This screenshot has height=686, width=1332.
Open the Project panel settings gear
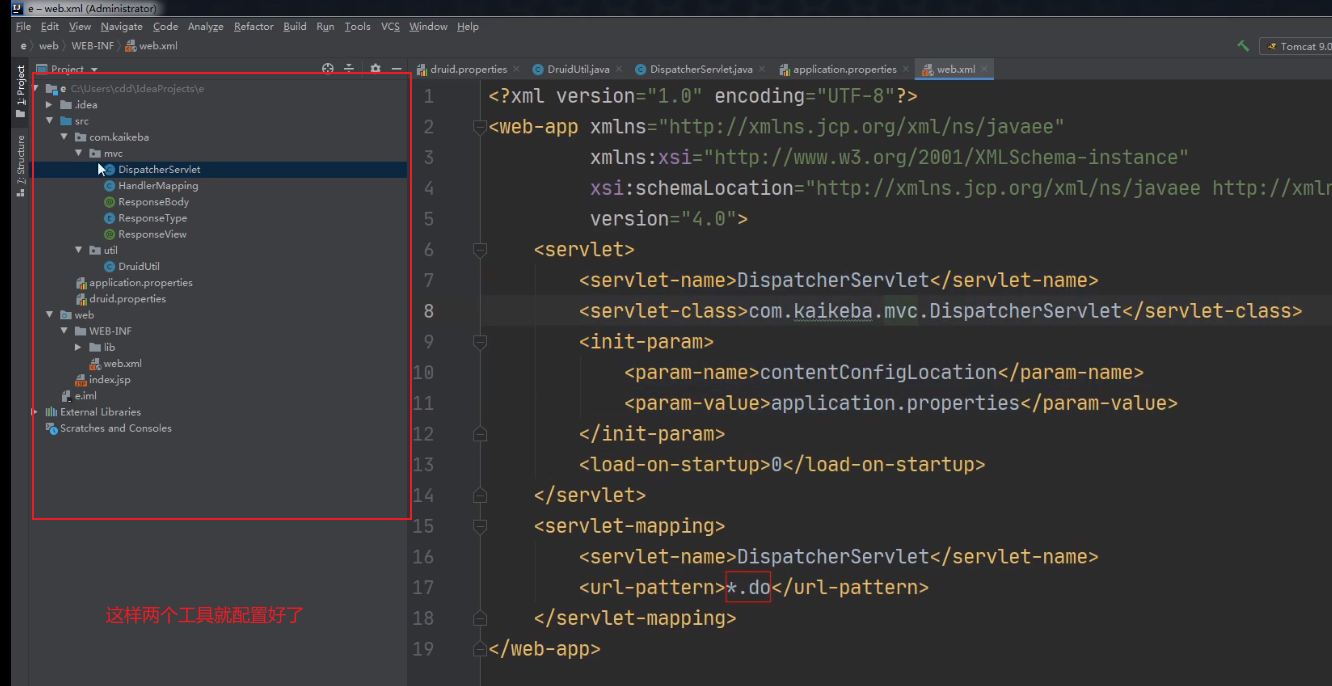375,69
